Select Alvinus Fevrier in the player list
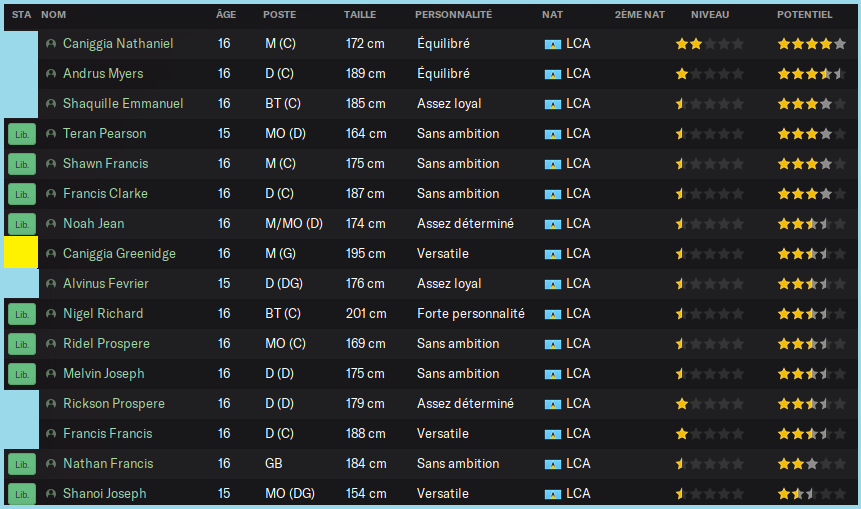The image size is (861, 509). [103, 284]
